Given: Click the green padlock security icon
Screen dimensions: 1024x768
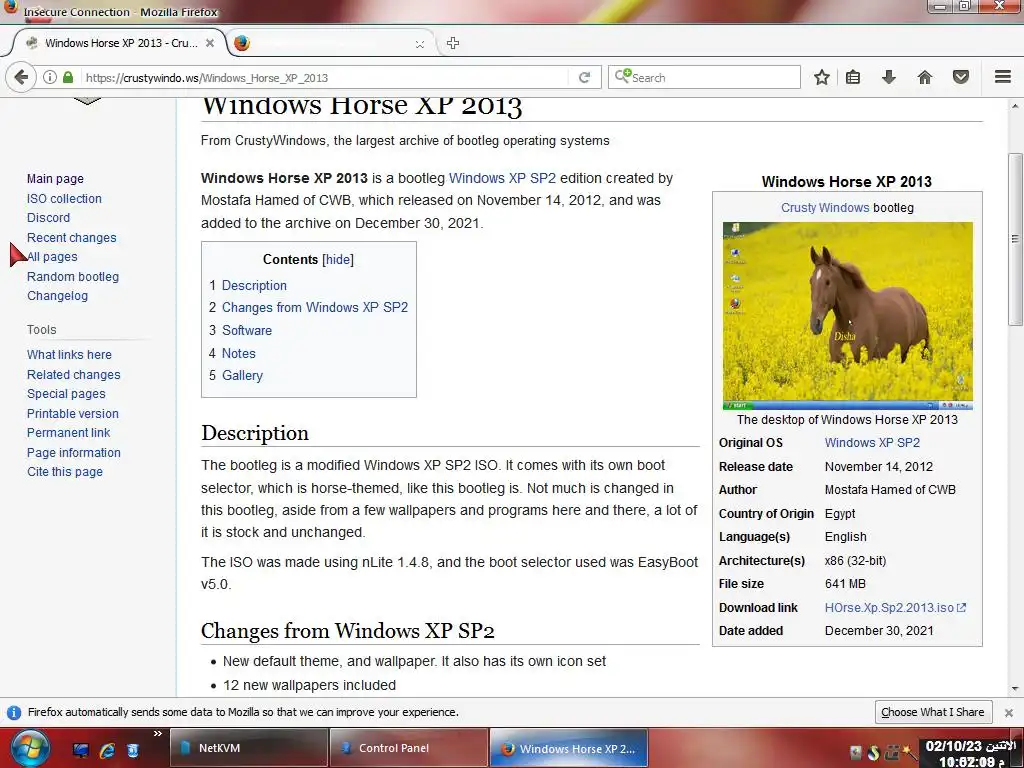Looking at the screenshot, I should [68, 77].
